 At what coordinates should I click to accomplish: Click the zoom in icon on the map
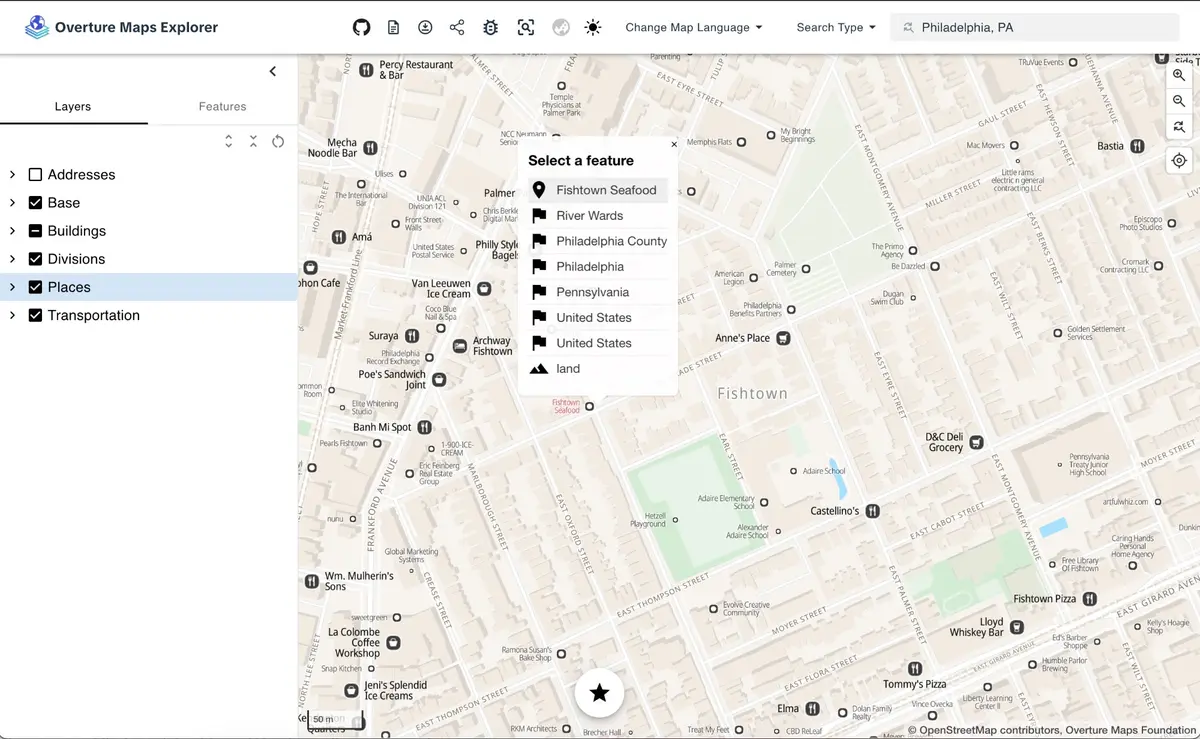1179,75
